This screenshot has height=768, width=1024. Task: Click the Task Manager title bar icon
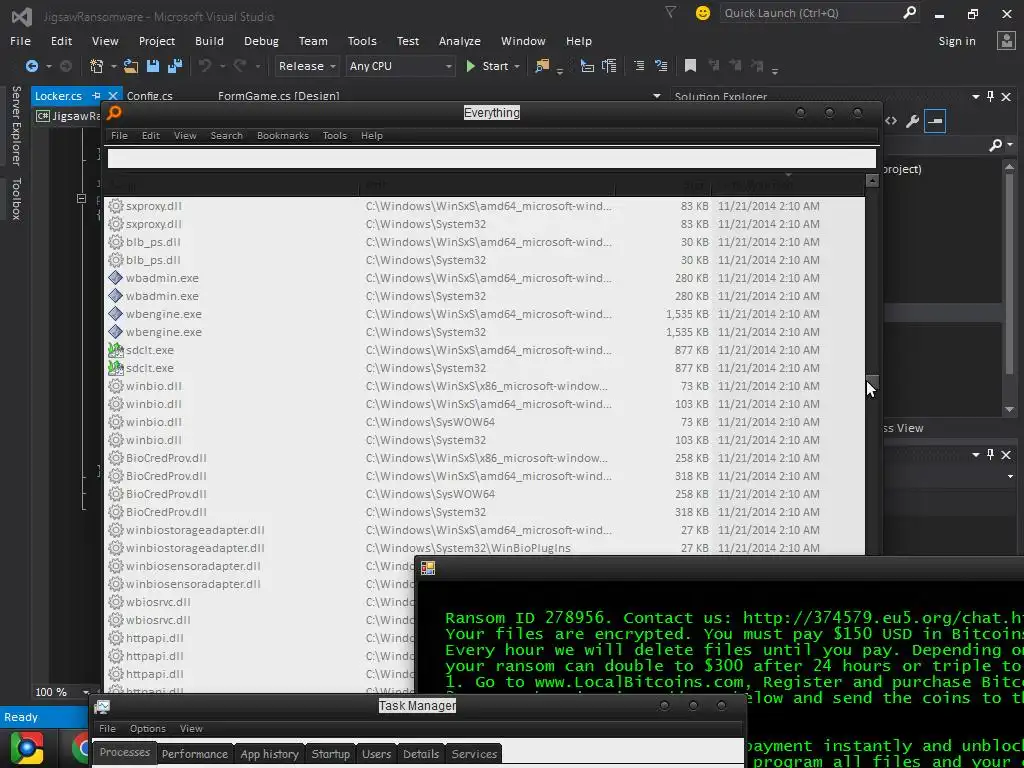102,706
